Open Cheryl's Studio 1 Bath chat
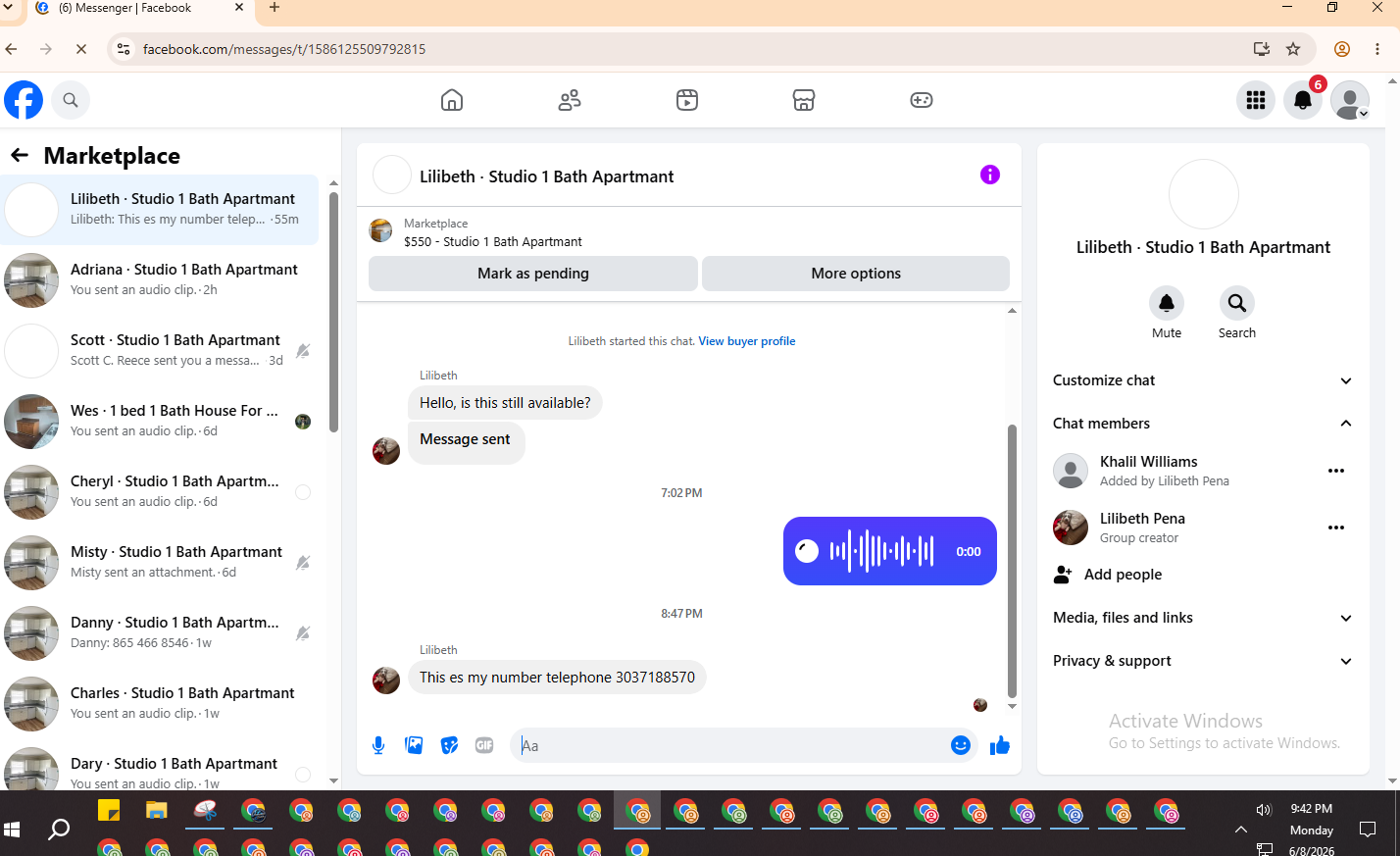The height and width of the screenshot is (856, 1400). pyautogui.click(x=160, y=492)
